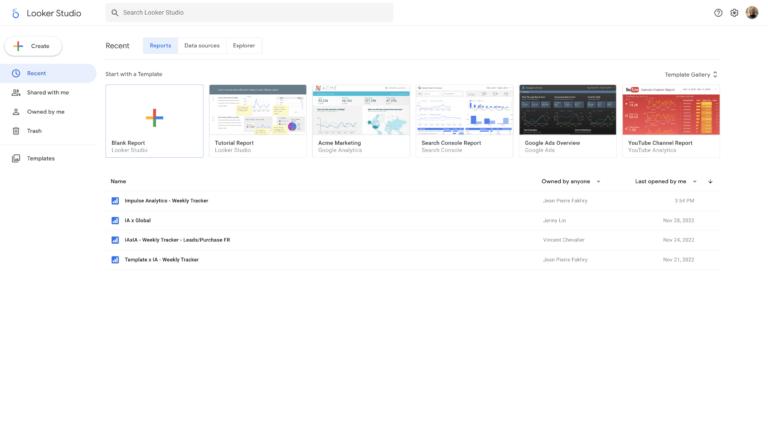Click the search magnifier icon
Viewport: 768px width, 438px height.
point(115,13)
